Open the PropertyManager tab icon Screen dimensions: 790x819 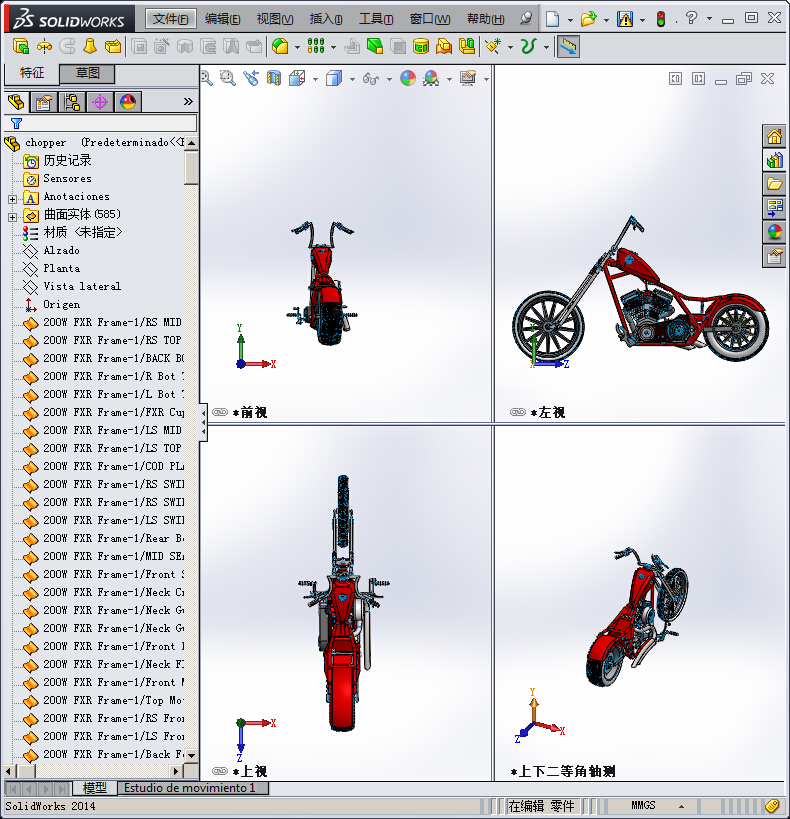pyautogui.click(x=44, y=101)
